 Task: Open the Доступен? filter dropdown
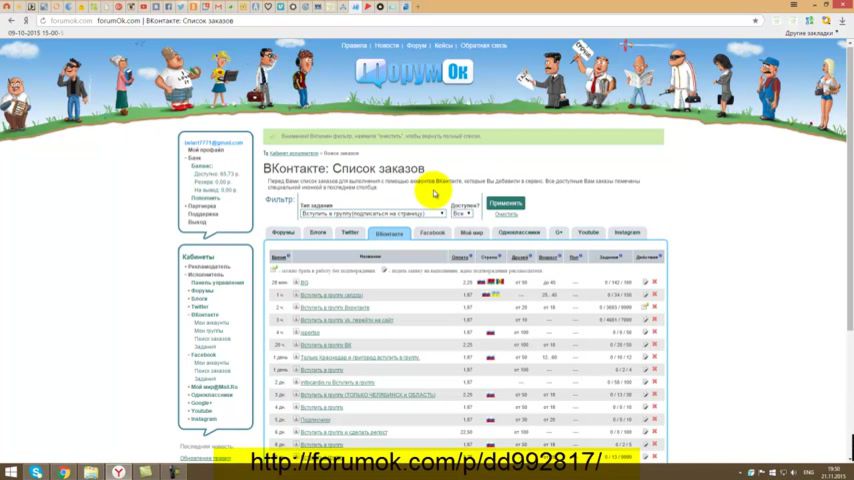[461, 214]
